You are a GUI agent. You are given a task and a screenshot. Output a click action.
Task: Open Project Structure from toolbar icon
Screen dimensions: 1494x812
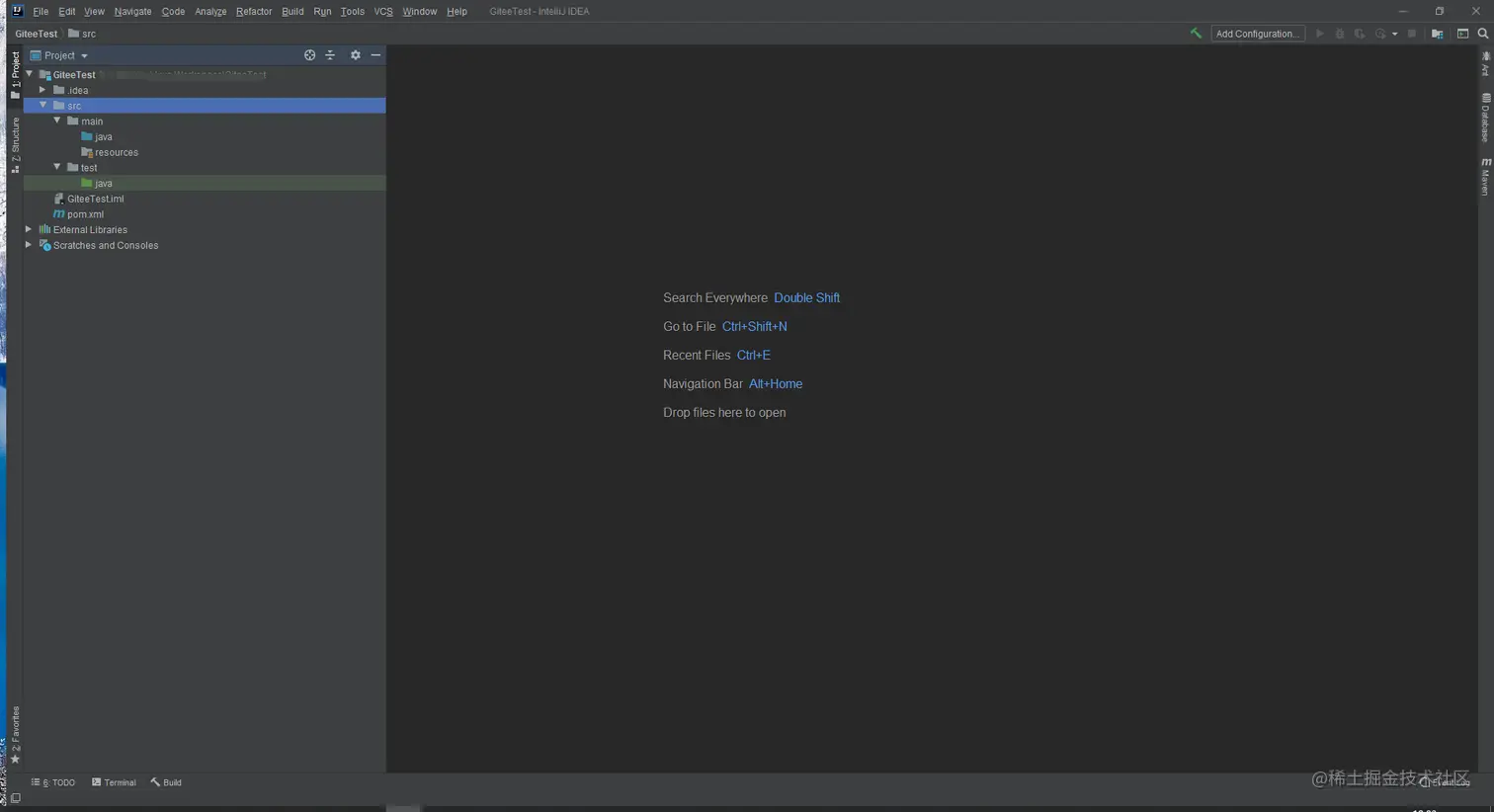pos(1438,34)
